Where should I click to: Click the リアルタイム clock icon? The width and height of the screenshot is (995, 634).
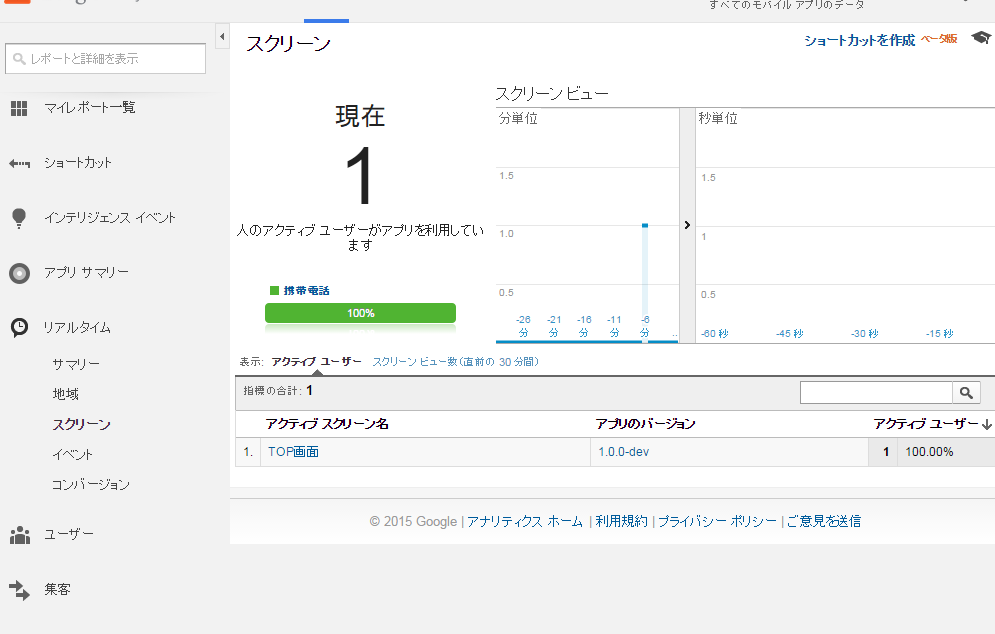click(x=19, y=327)
